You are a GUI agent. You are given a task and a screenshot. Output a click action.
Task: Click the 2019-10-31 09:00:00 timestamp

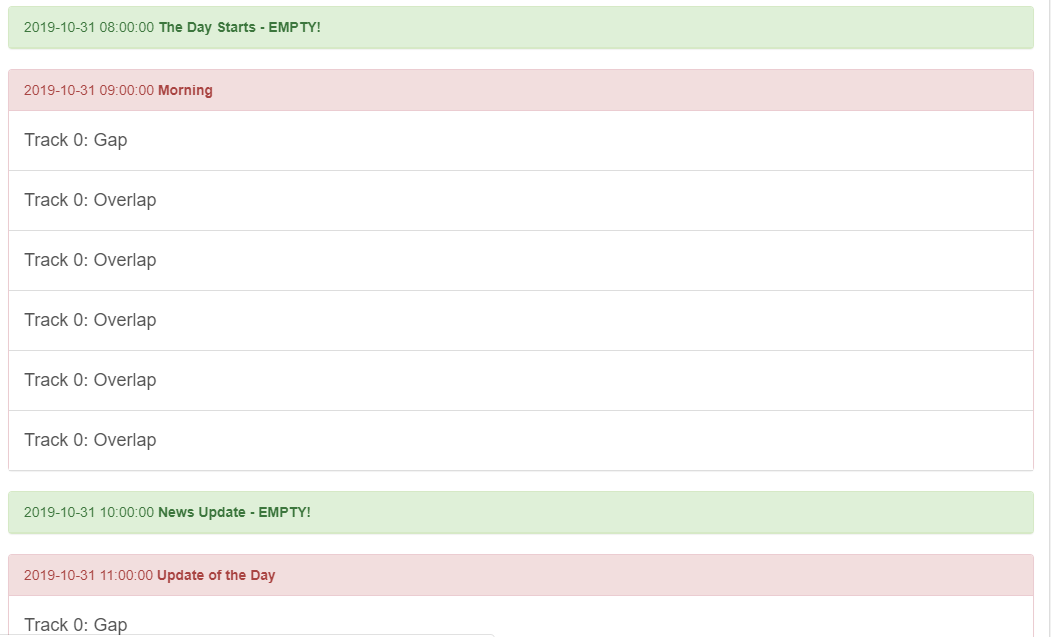coord(89,90)
